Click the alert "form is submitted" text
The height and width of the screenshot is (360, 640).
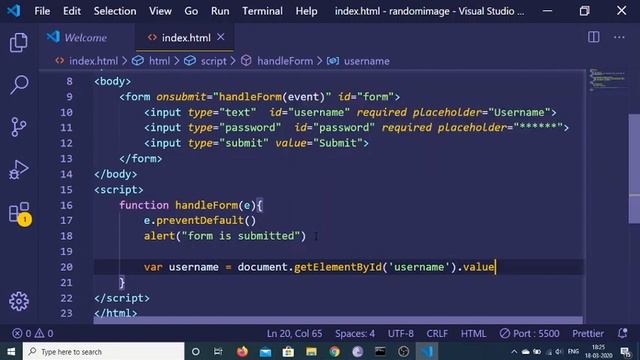point(241,236)
